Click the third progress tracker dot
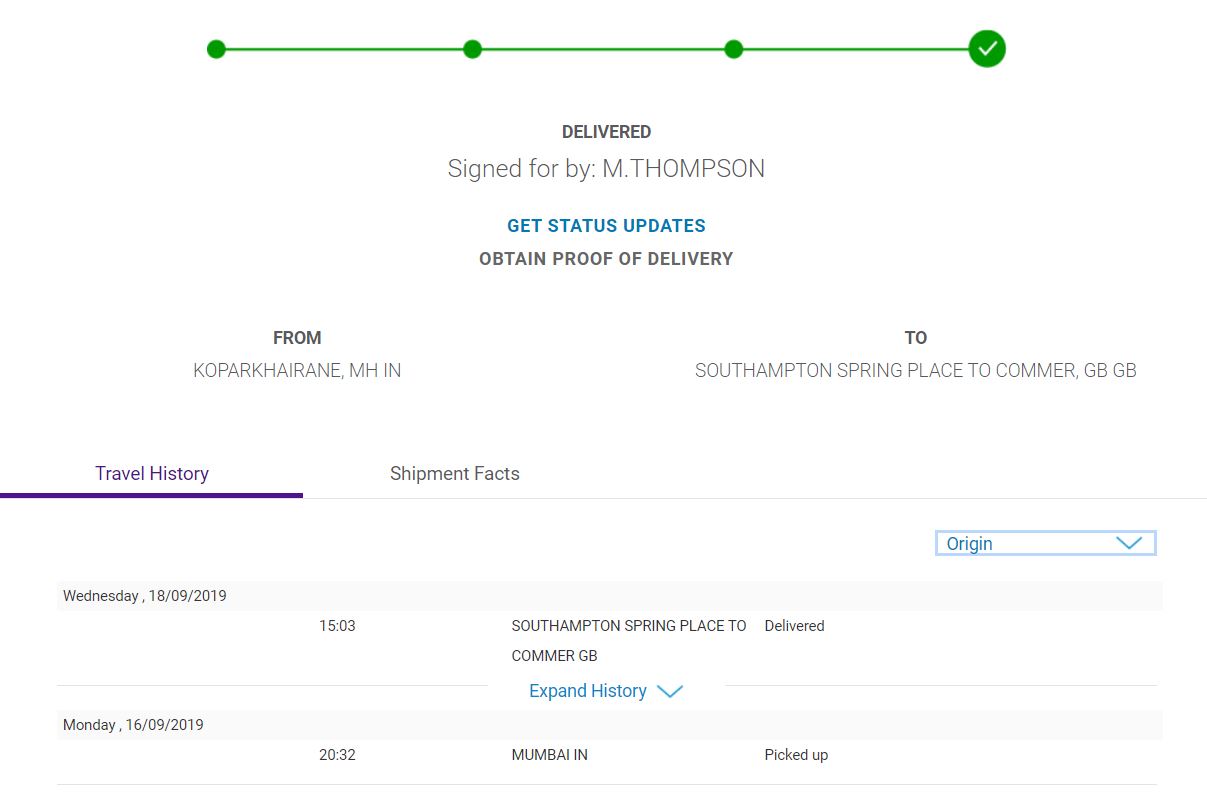The image size is (1207, 806). [x=734, y=49]
